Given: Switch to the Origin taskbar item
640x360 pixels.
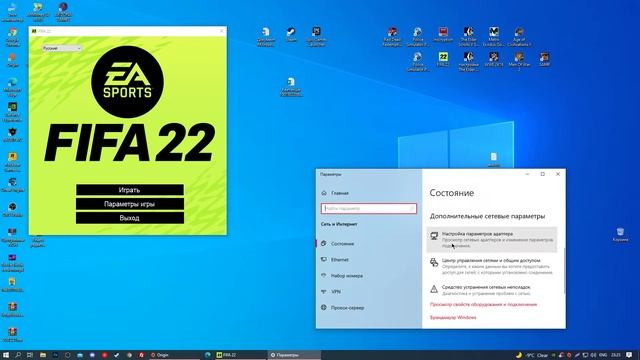Looking at the screenshot, I should (x=175, y=355).
